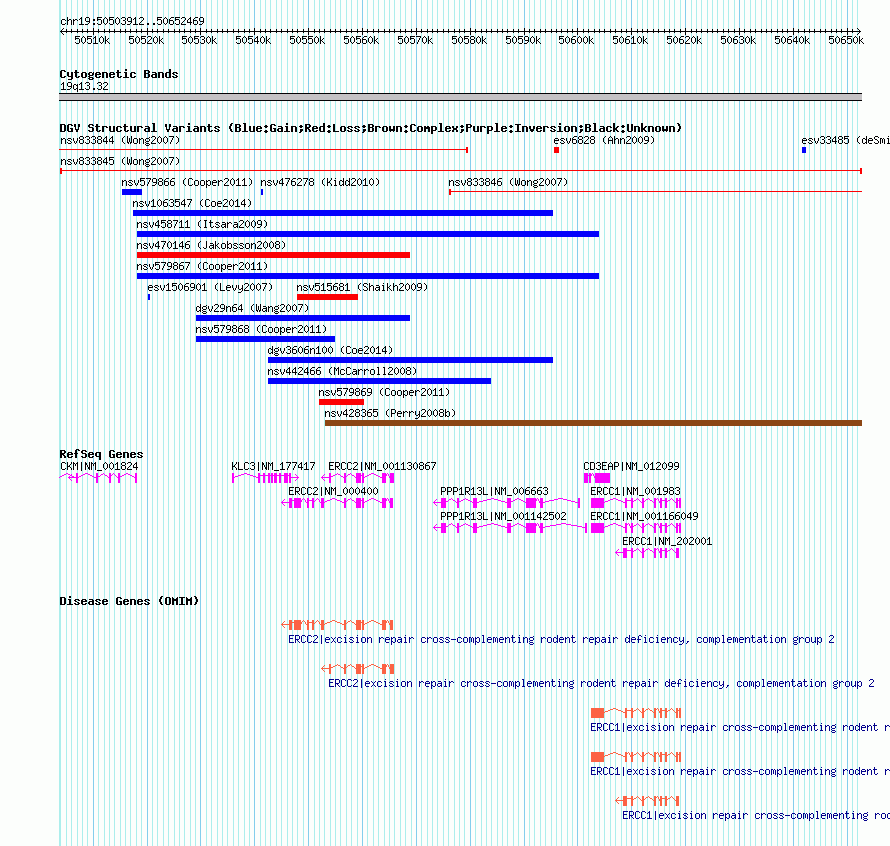Screen dimensions: 890x846
Task: Click the blue nsv442466 (McCarroll2008) gain bar
Action: click(379, 381)
